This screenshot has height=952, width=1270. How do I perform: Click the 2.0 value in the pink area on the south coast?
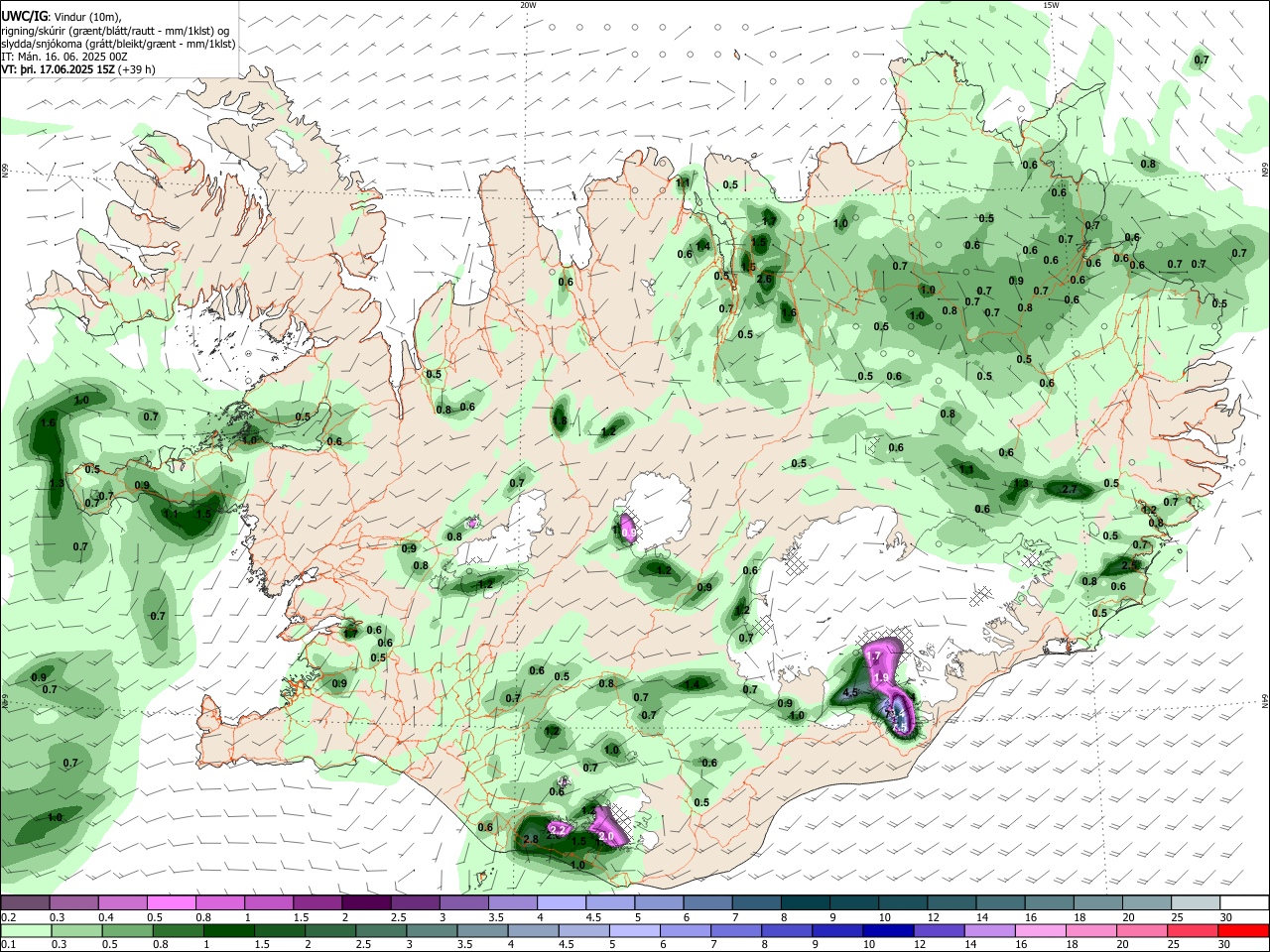(606, 838)
